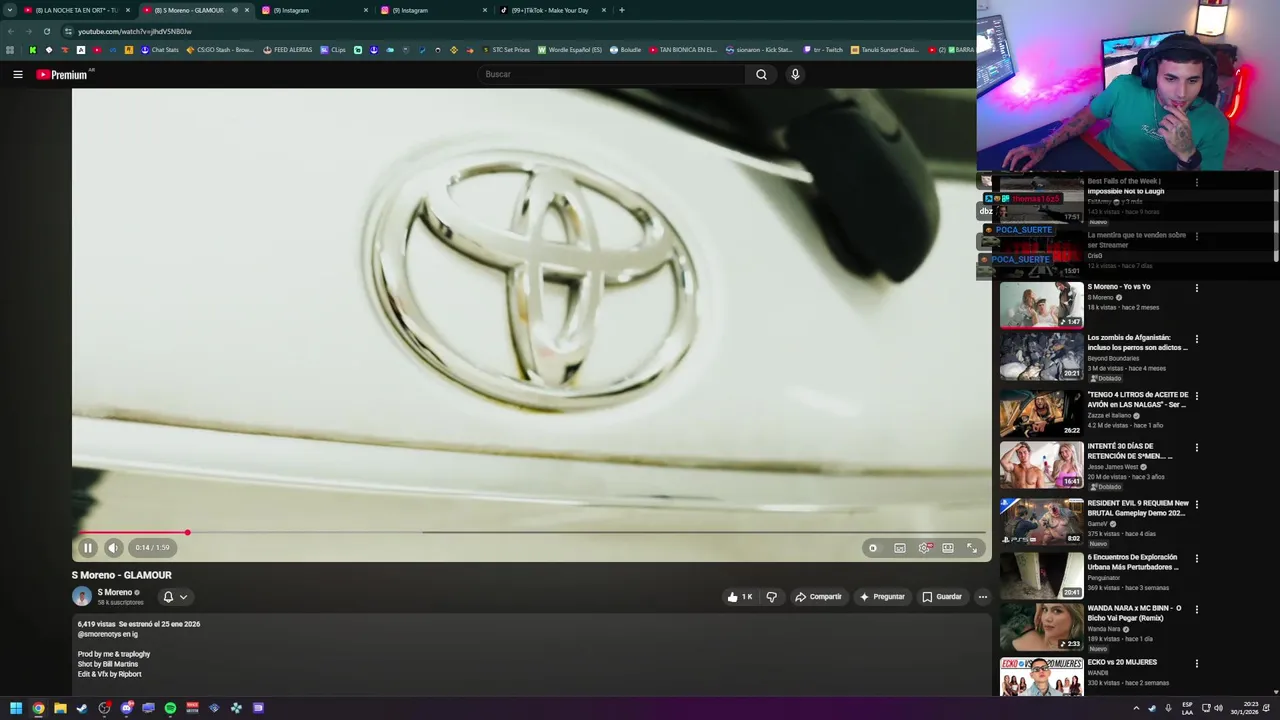Open 'ECKO vs 20 MUJERES' thumbnail
This screenshot has height=720, width=1280.
coord(1041,677)
